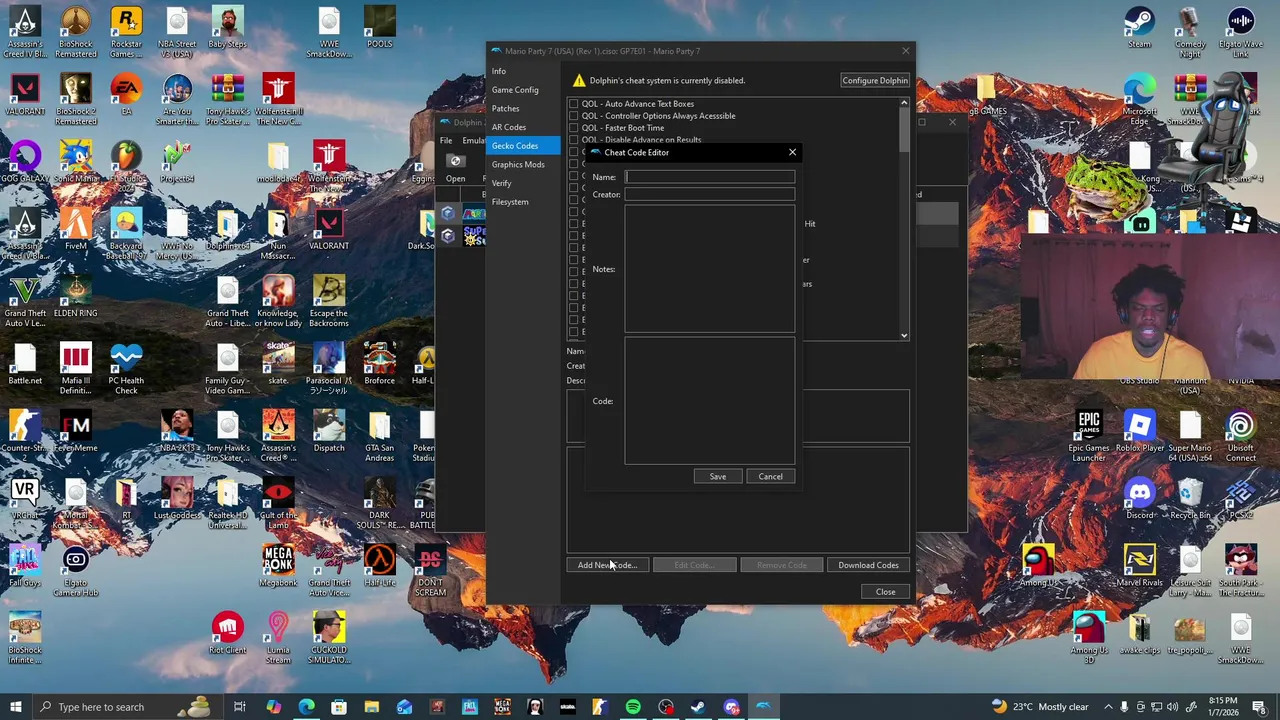1280x720 pixels.
Task: Open File Explorer from the taskbar
Action: click(x=371, y=707)
